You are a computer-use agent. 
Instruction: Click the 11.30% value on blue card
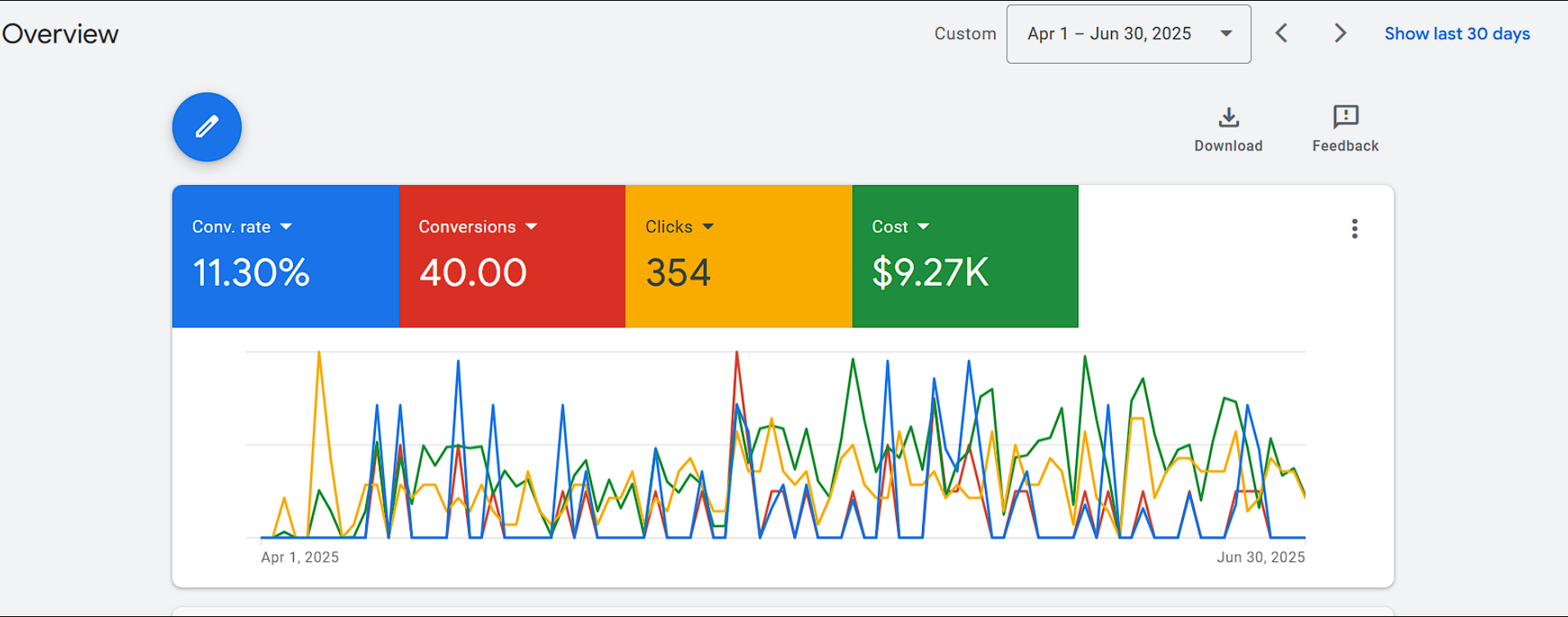pos(251,272)
